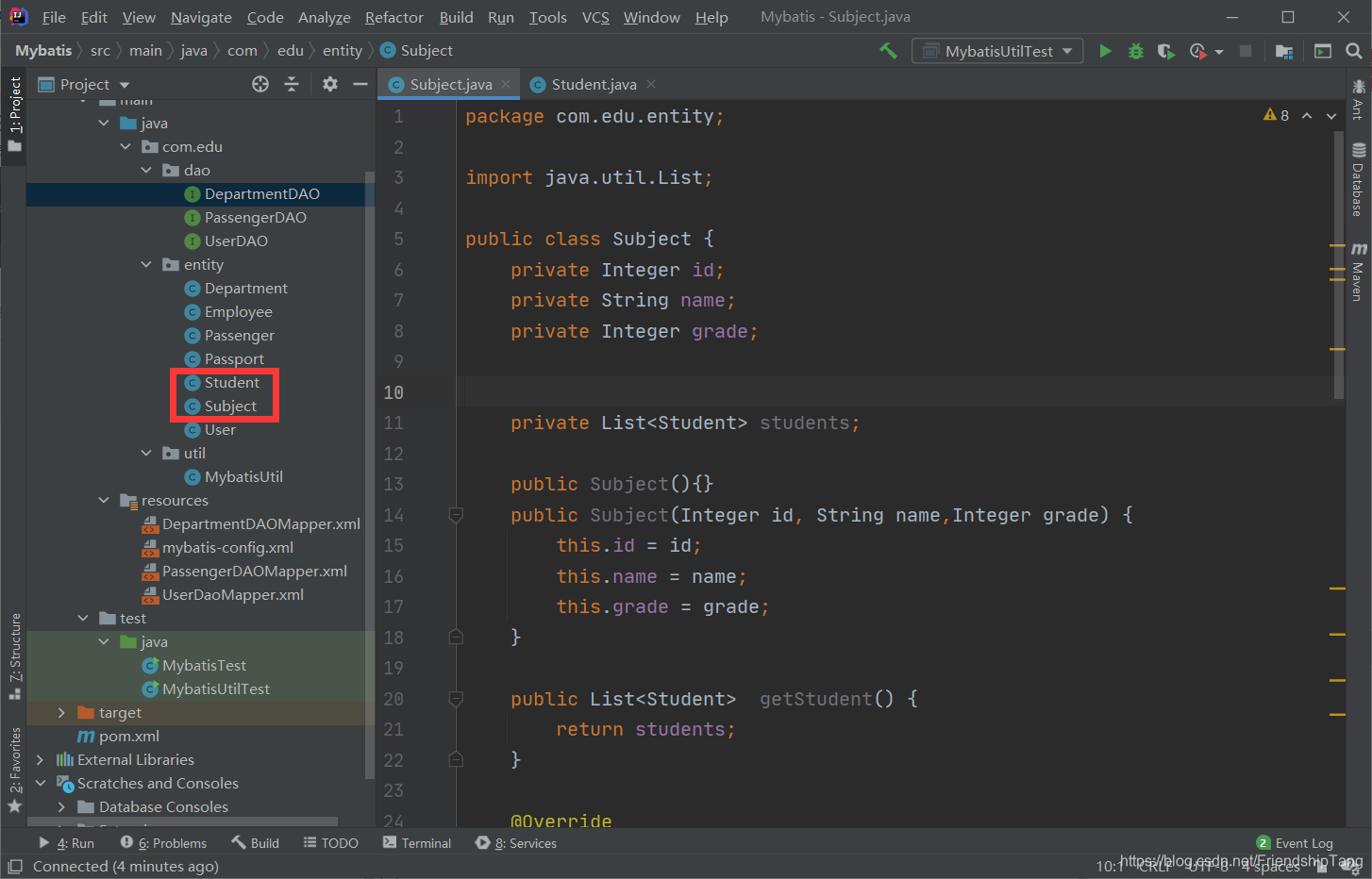Open mybatis-config.xml in project tree
Viewport: 1372px width, 879px height.
pyautogui.click(x=227, y=547)
